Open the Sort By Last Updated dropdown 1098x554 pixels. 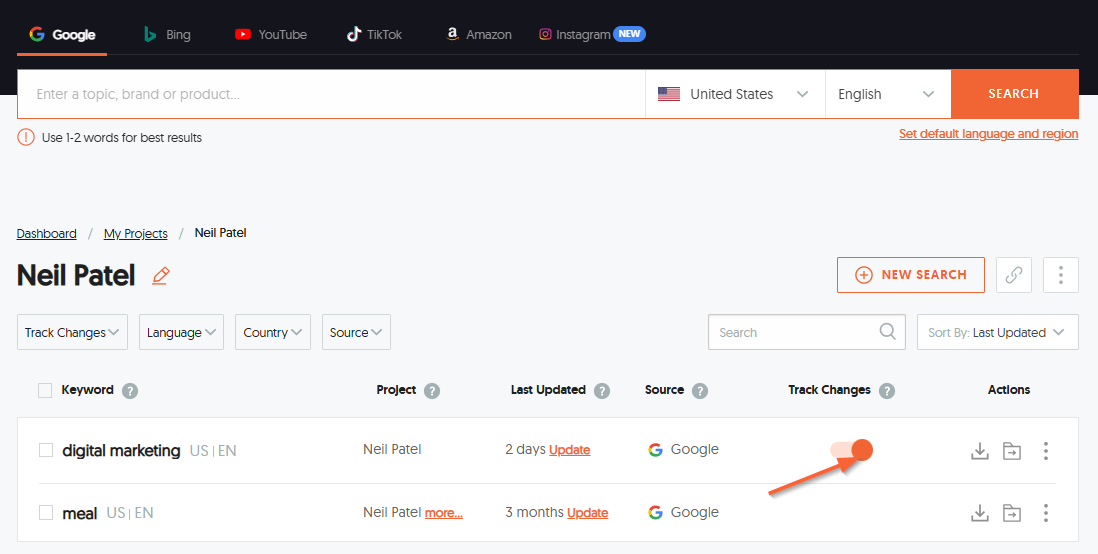point(997,333)
